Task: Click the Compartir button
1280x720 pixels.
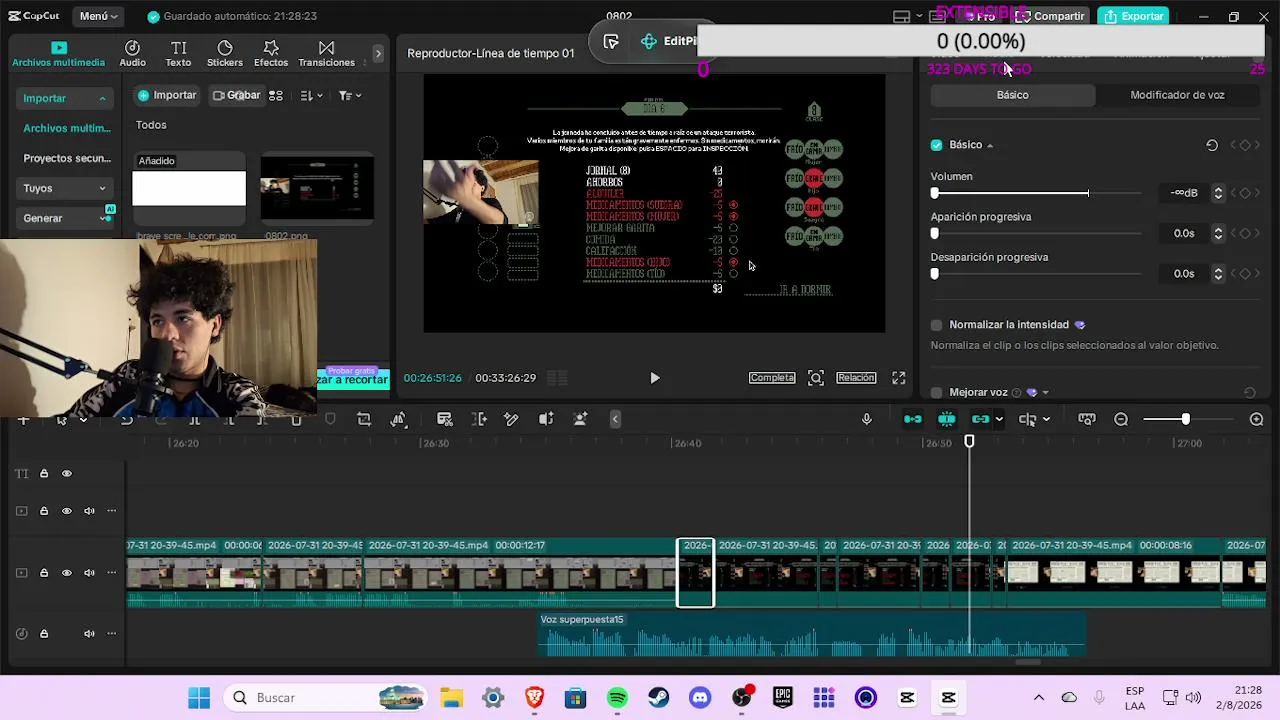Action: coord(1051,16)
